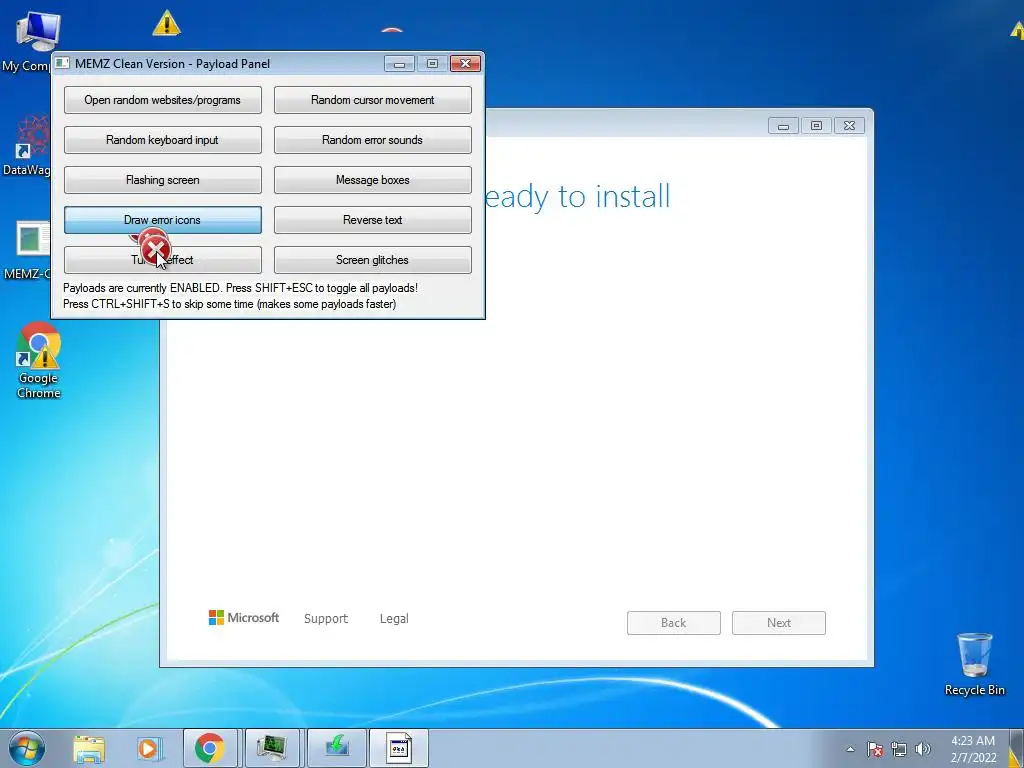Open the Legal link in installer
This screenshot has height=768, width=1024.
(394, 618)
